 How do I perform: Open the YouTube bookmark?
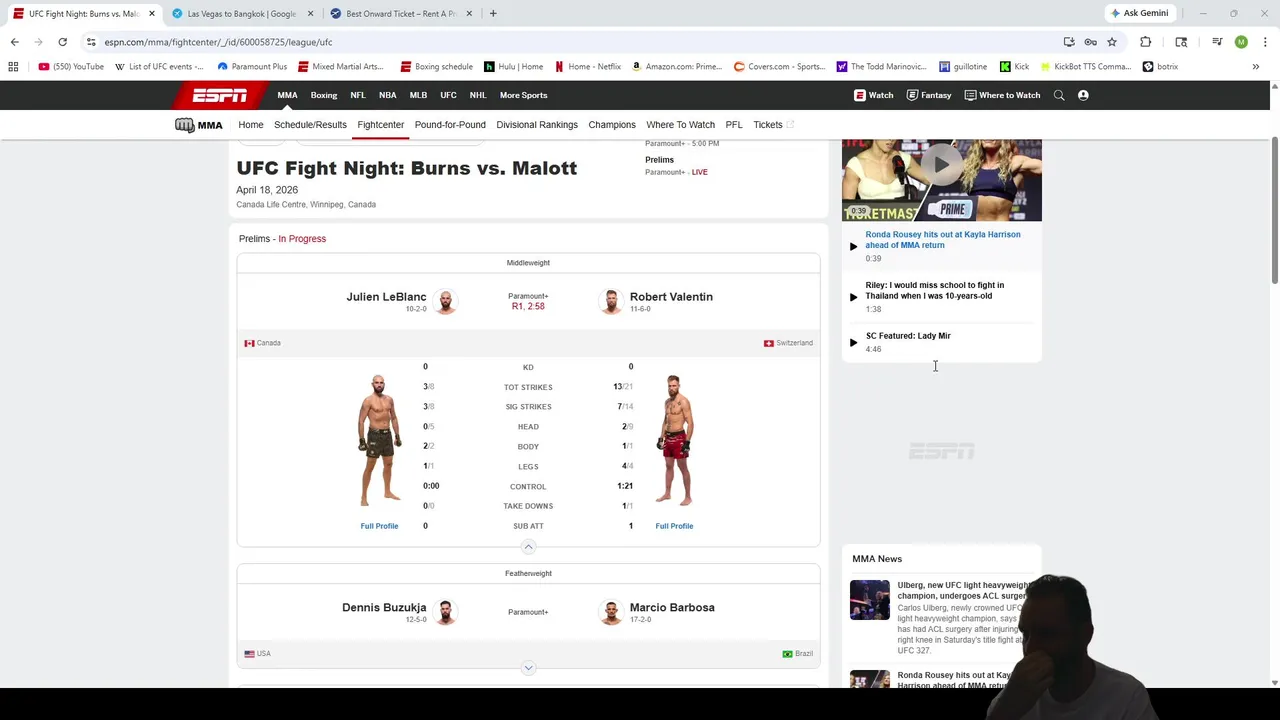(71, 67)
